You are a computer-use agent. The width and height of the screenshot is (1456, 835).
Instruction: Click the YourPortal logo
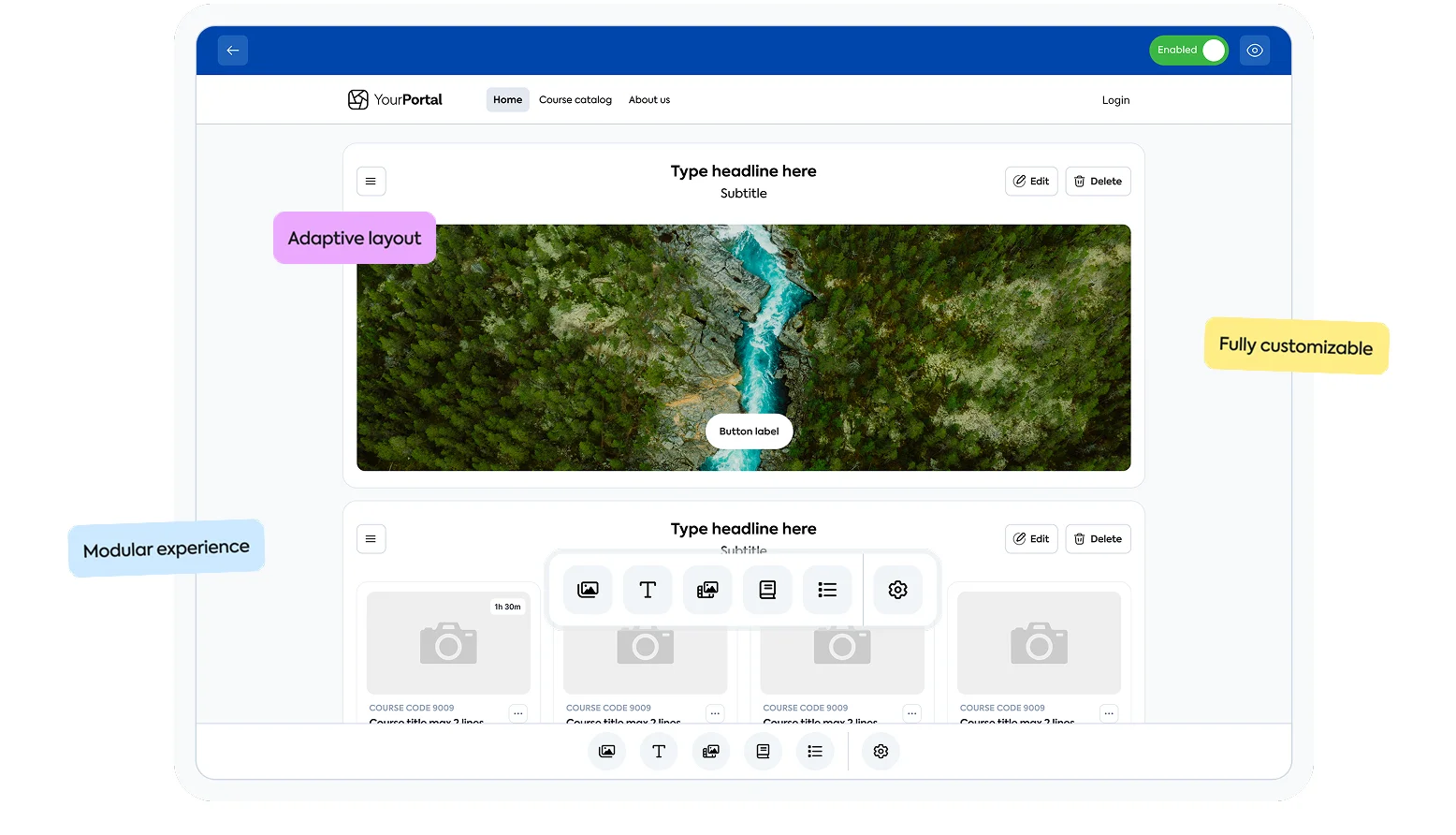[395, 100]
